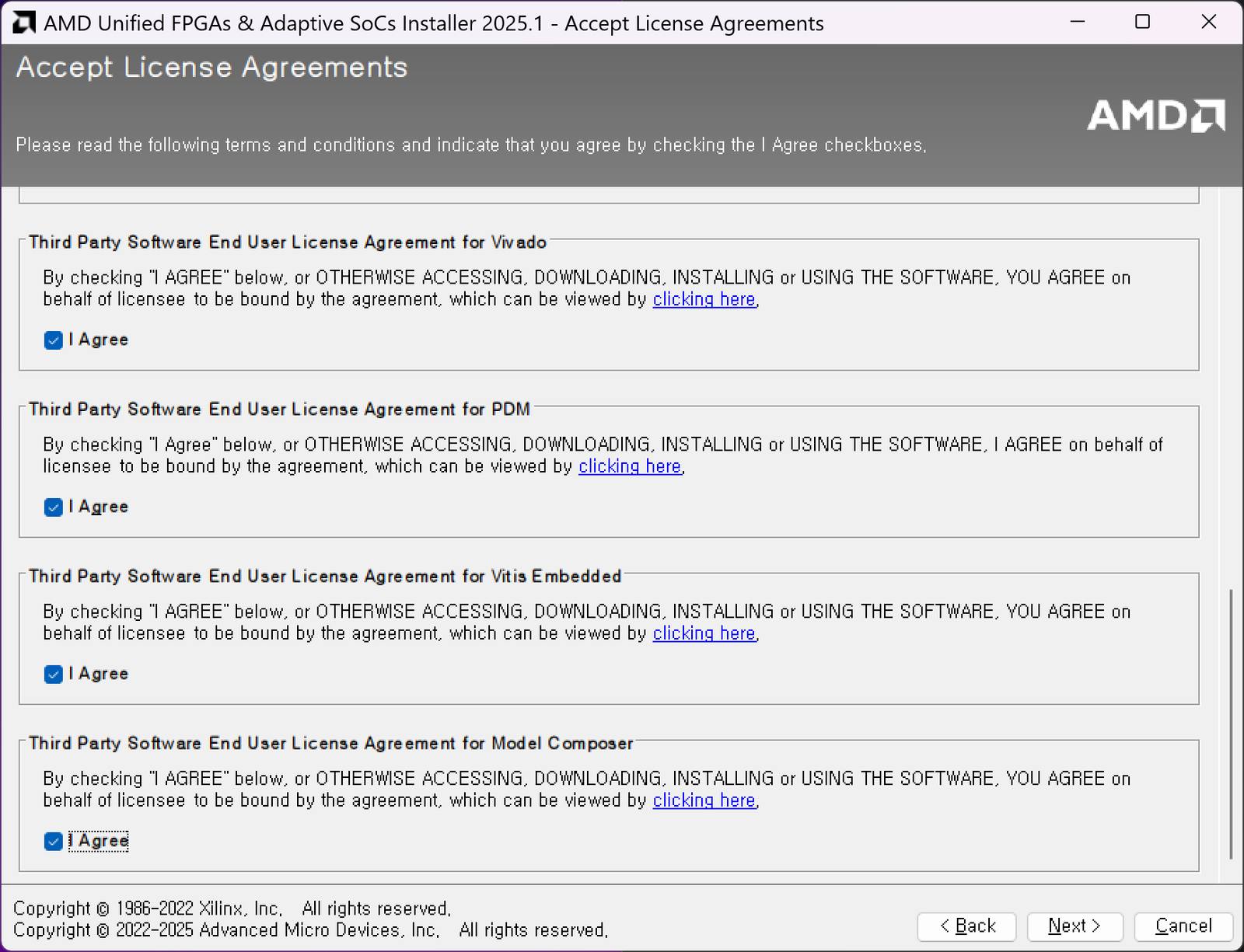Go to previous step with Back button
Viewport: 1244px width, 952px height.
tap(966, 926)
